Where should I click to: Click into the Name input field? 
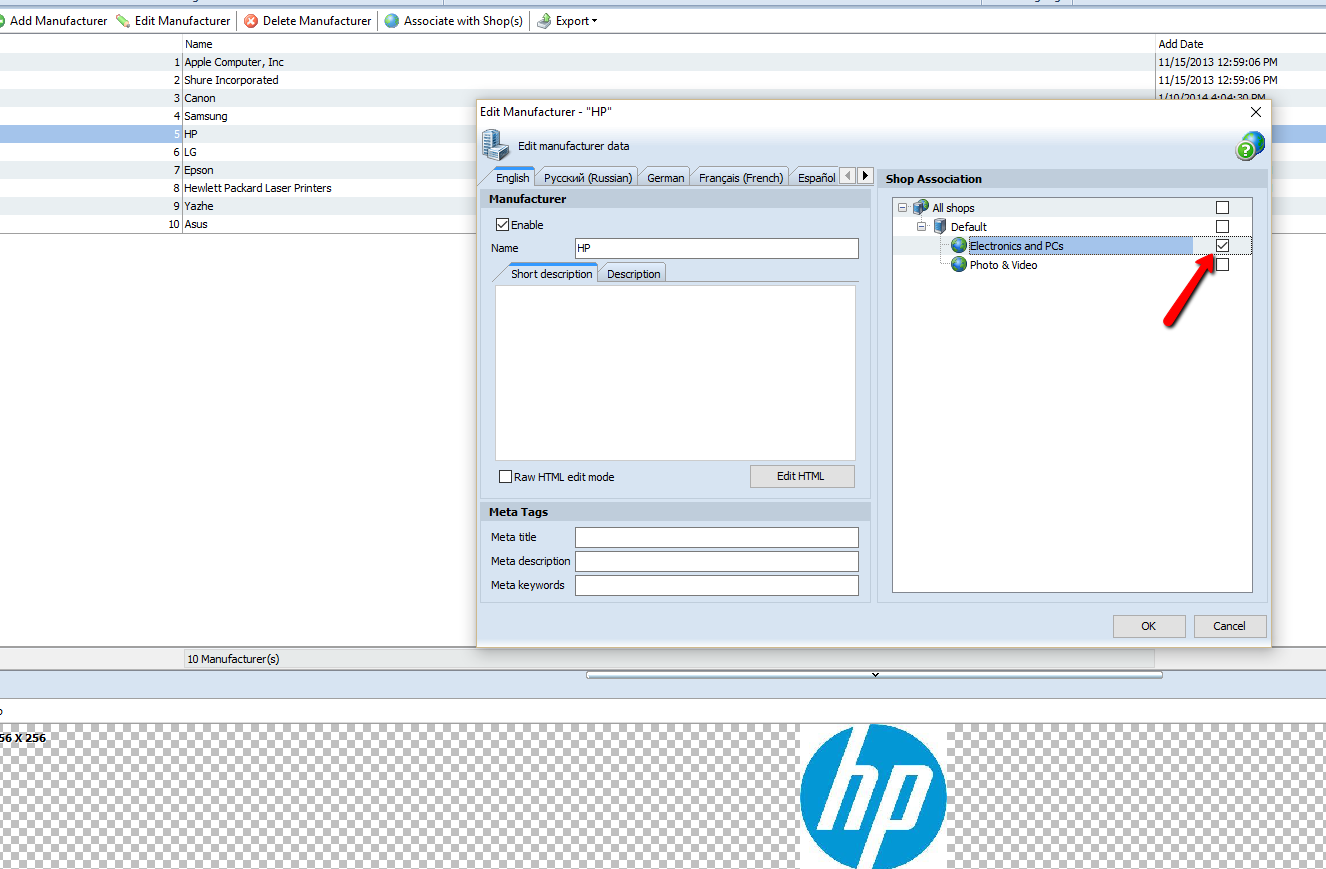pos(717,248)
